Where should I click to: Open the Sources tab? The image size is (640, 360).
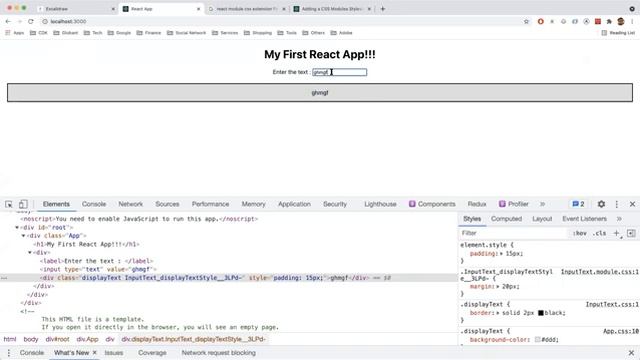tap(167, 204)
